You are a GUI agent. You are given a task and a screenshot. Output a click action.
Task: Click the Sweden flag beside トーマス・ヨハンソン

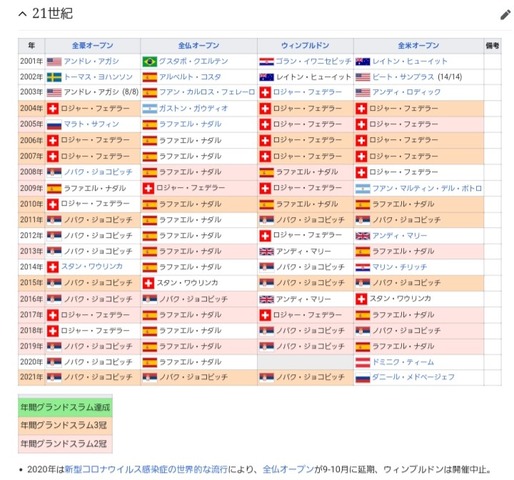(54, 77)
